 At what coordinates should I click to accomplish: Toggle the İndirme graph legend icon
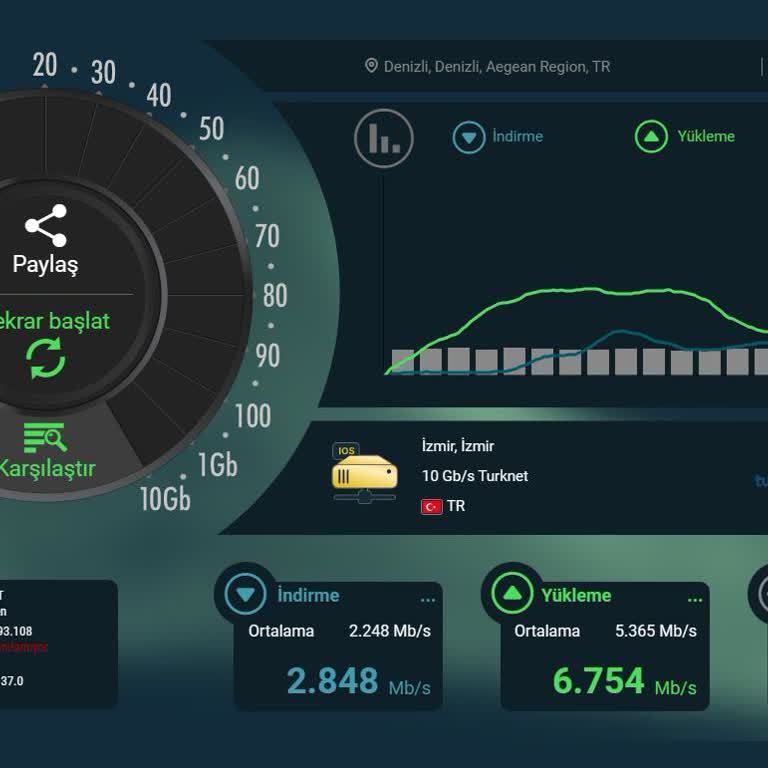click(x=469, y=137)
